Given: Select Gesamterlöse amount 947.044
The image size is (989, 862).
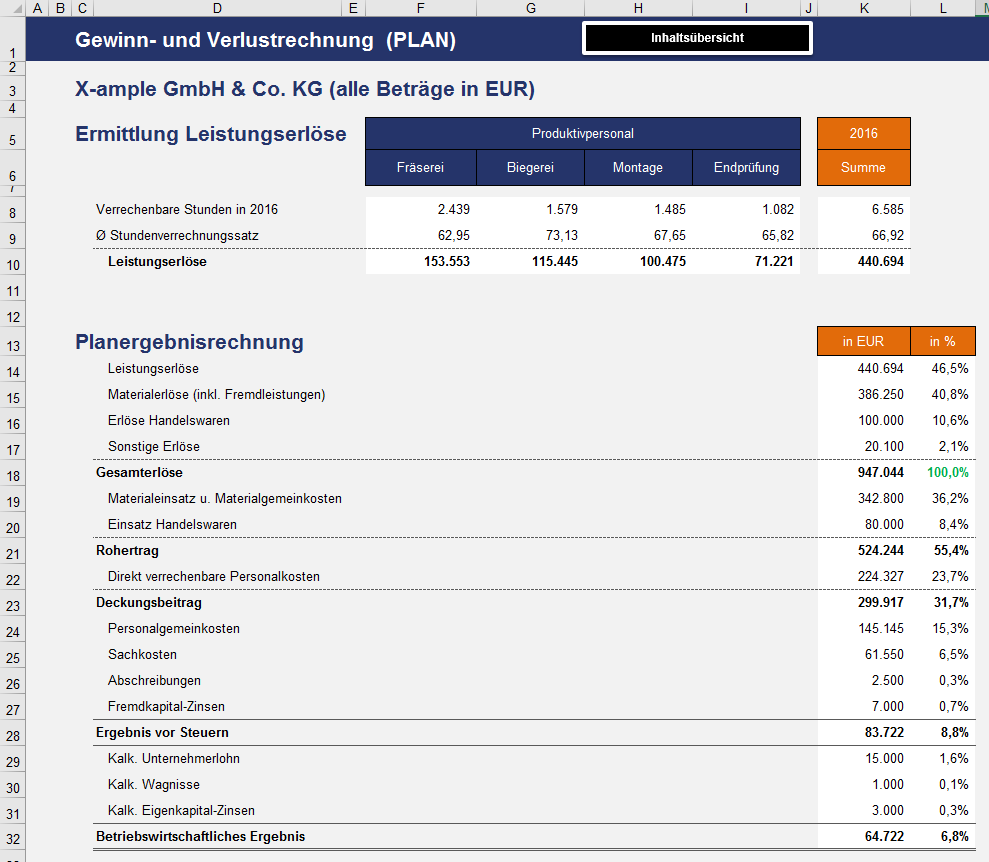Looking at the screenshot, I should point(863,472).
